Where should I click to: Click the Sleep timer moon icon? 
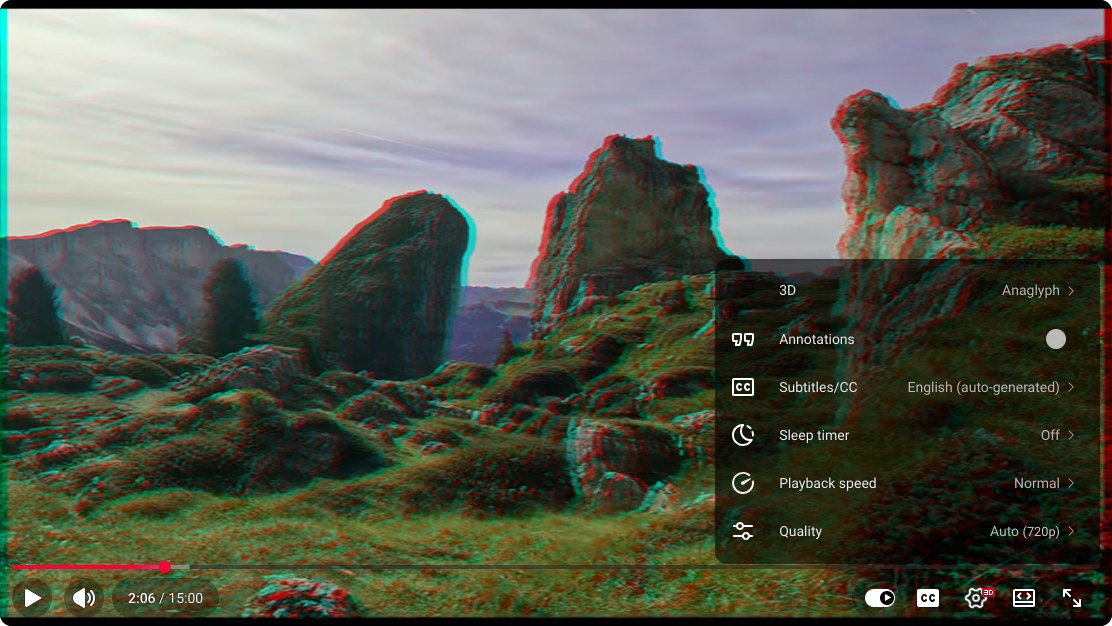(x=743, y=435)
